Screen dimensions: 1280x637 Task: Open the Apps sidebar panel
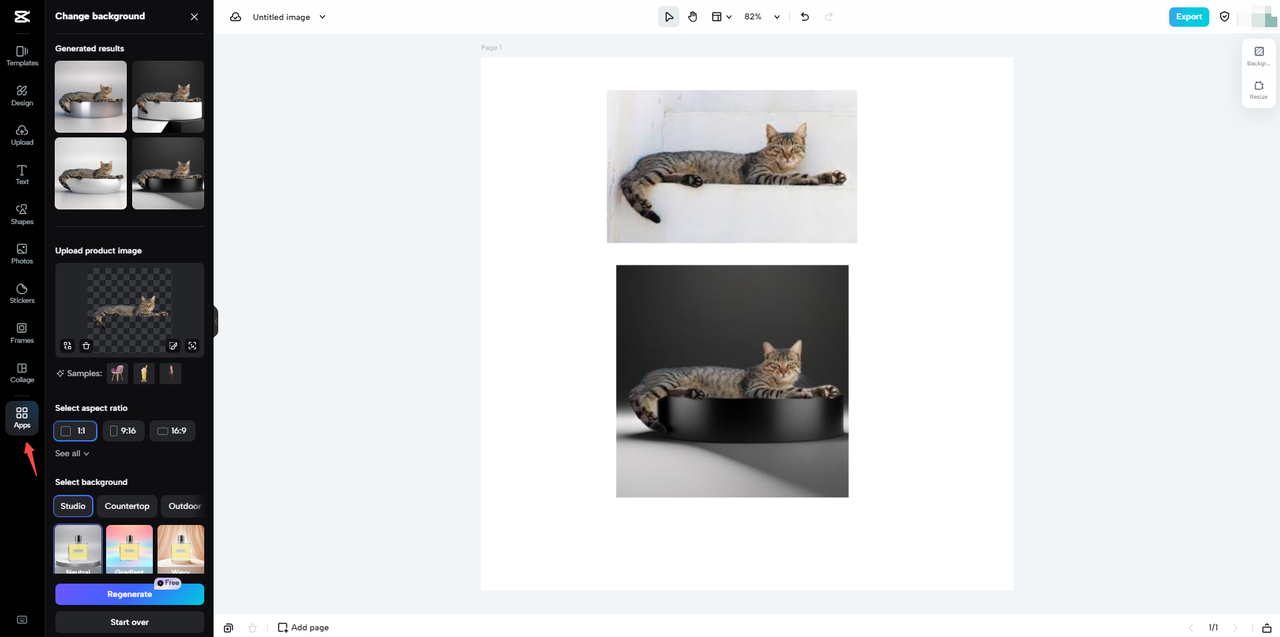coord(22,418)
